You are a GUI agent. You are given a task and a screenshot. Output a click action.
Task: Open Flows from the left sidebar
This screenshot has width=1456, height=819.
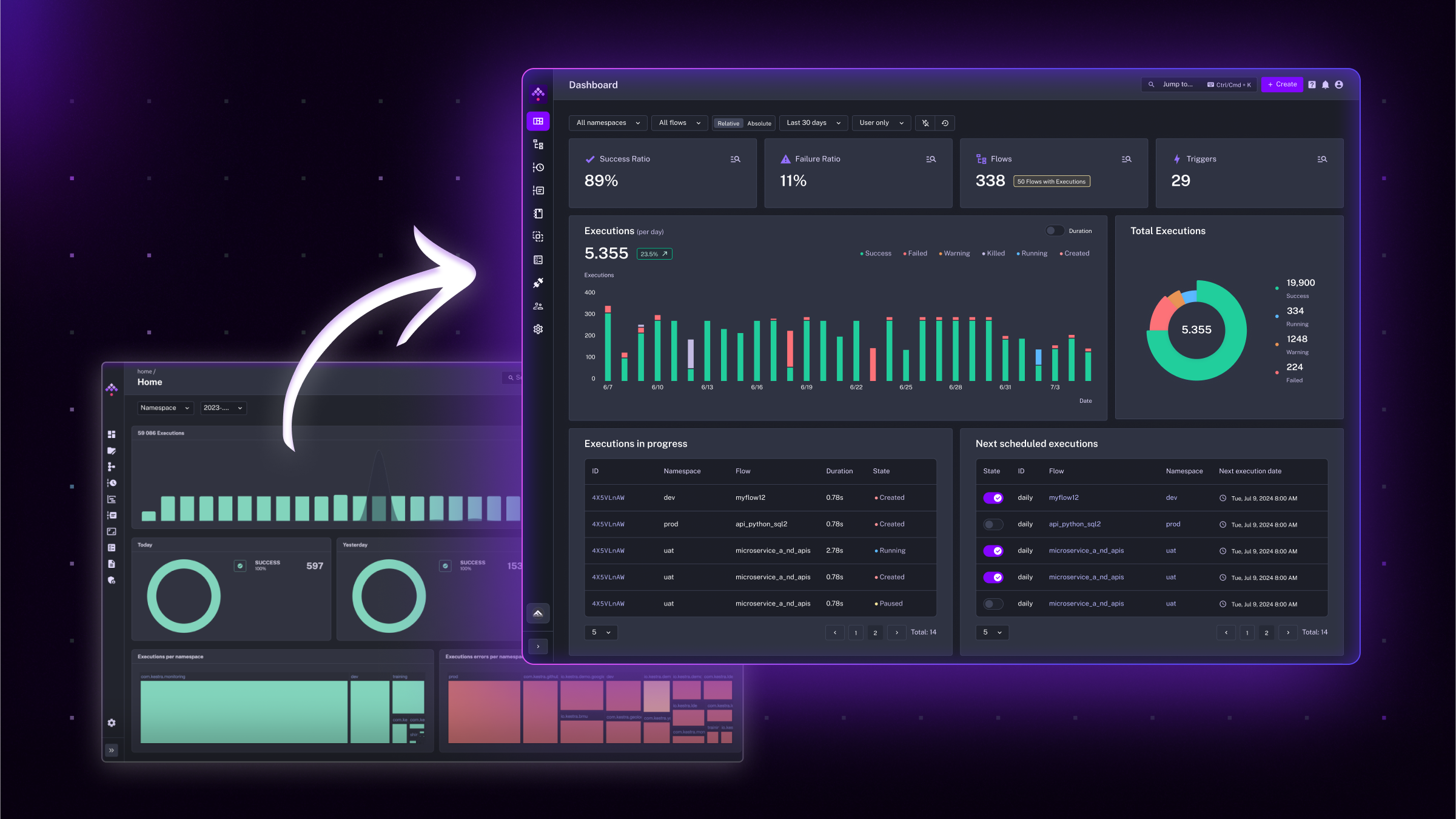click(538, 144)
